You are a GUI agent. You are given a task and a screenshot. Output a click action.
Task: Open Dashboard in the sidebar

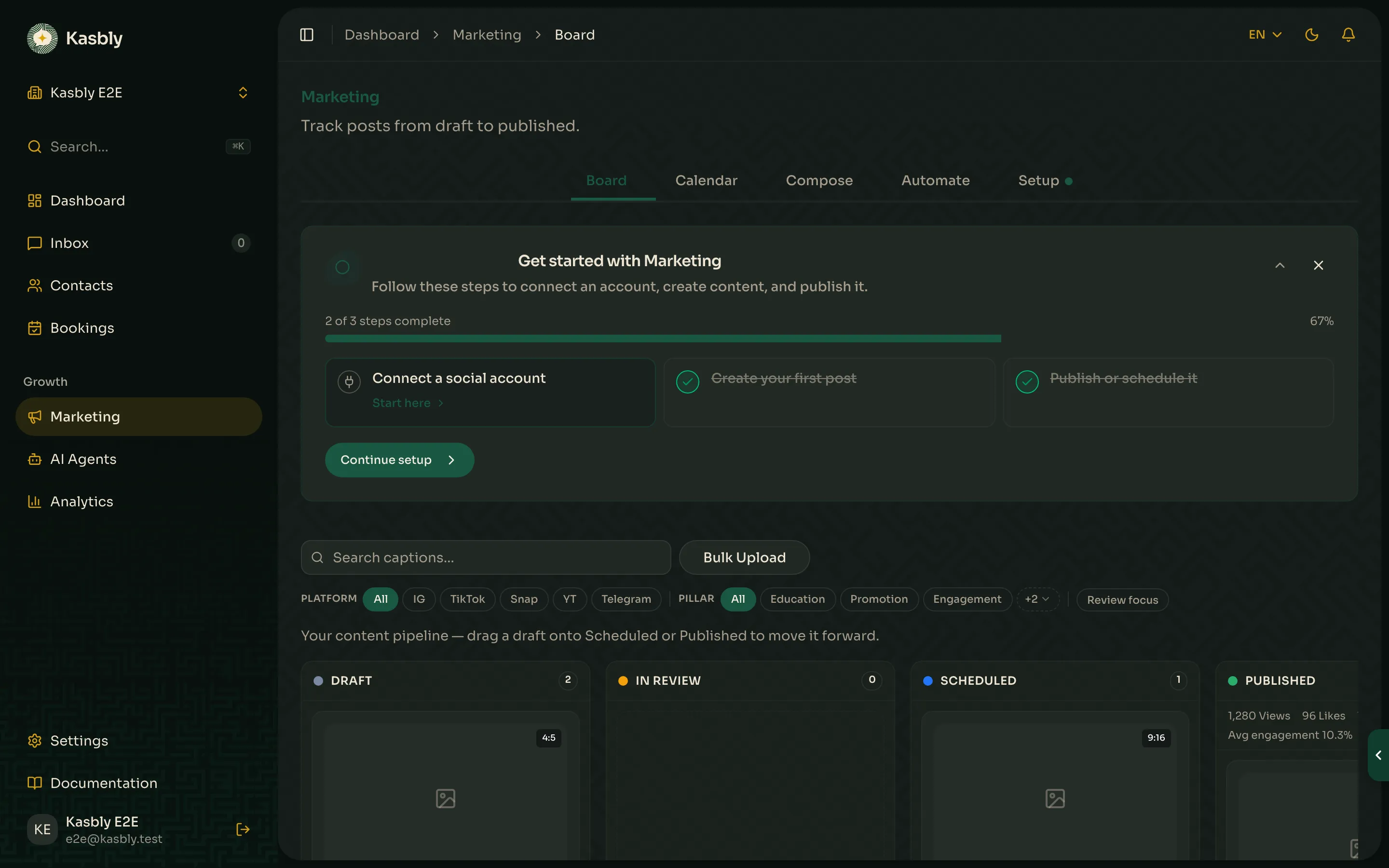(x=139, y=200)
